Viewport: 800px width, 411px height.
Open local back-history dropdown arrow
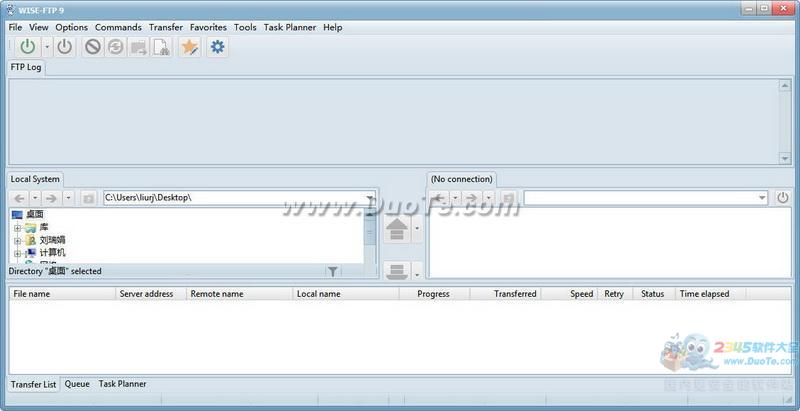pos(35,198)
